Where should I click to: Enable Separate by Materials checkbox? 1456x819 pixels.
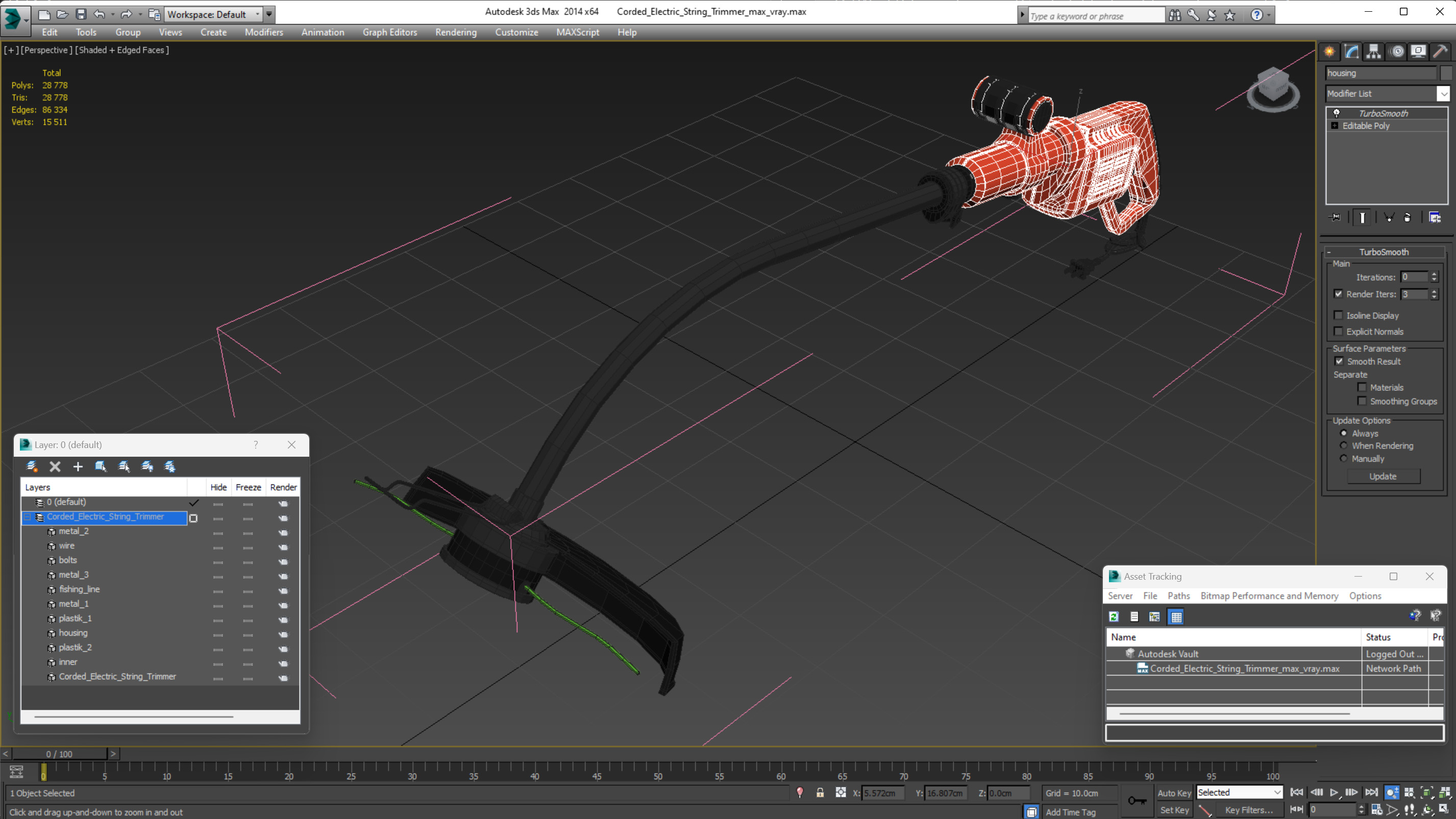(x=1362, y=387)
